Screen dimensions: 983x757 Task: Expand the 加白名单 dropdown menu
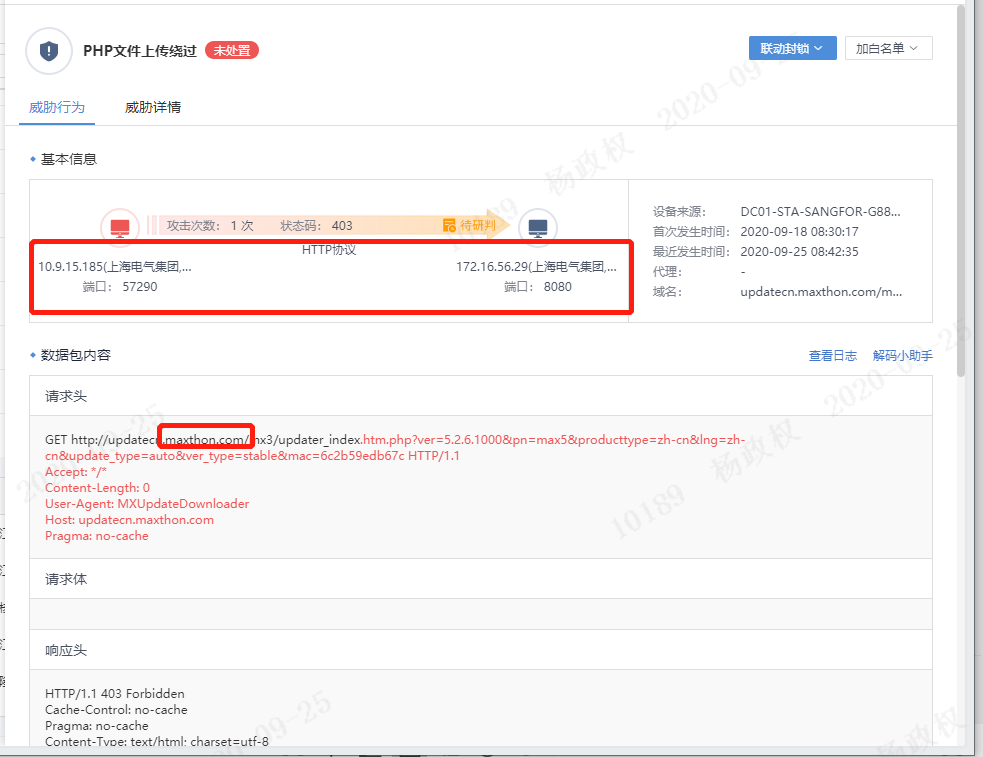click(x=888, y=48)
